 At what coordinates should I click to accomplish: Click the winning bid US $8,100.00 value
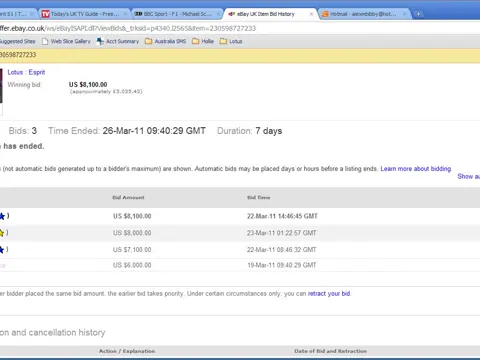pyautogui.click(x=88, y=85)
